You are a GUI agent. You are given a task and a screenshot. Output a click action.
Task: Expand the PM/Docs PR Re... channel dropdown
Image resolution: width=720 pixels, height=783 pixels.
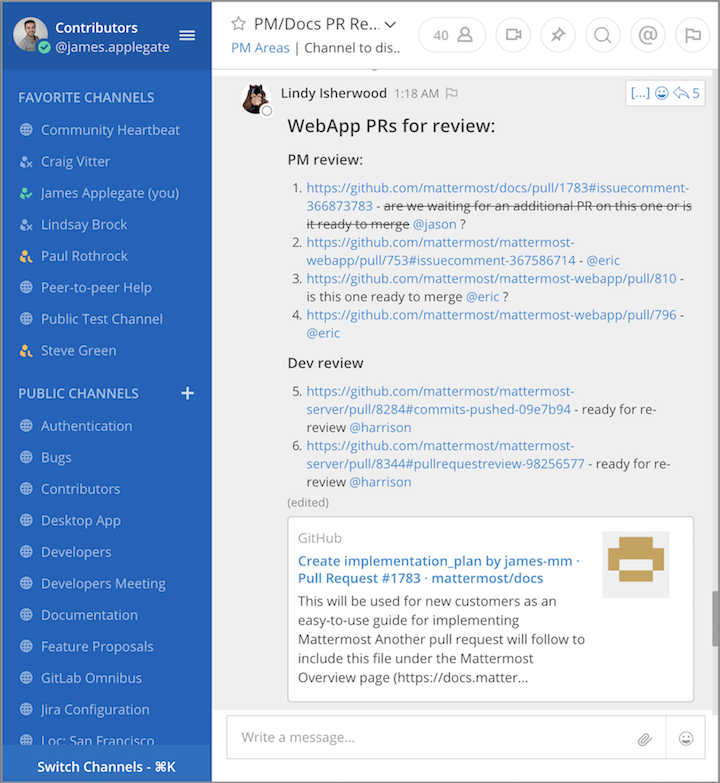[x=390, y=24]
